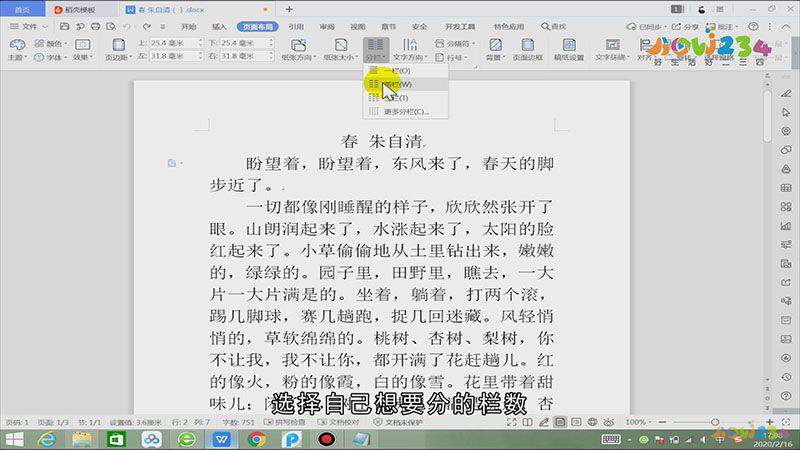Switch to the Home (首页) tab

22,9
